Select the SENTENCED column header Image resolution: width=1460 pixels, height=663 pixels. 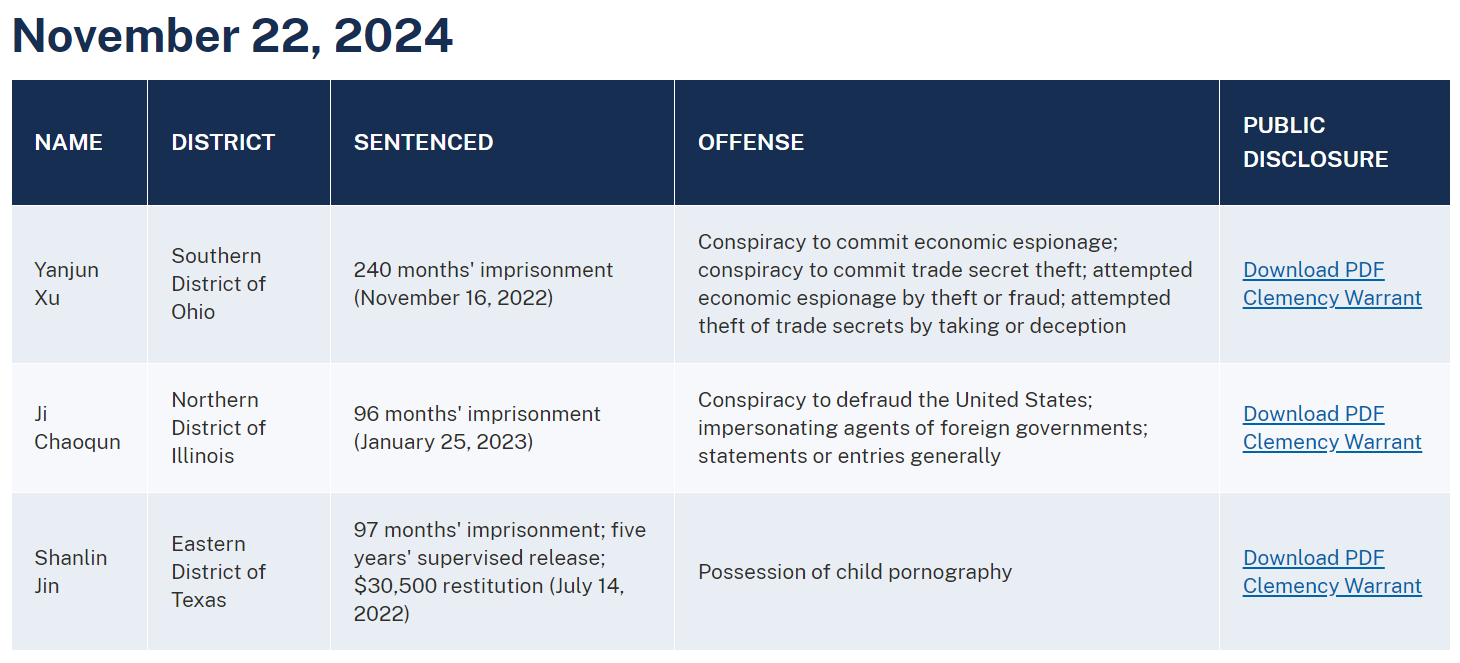pyautogui.click(x=423, y=142)
